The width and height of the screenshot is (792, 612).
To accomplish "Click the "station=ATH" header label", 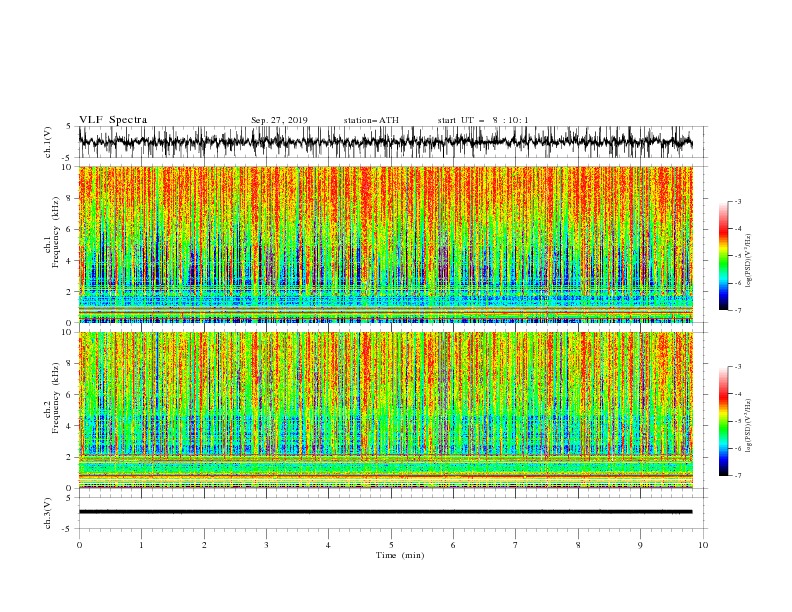I will point(371,120).
